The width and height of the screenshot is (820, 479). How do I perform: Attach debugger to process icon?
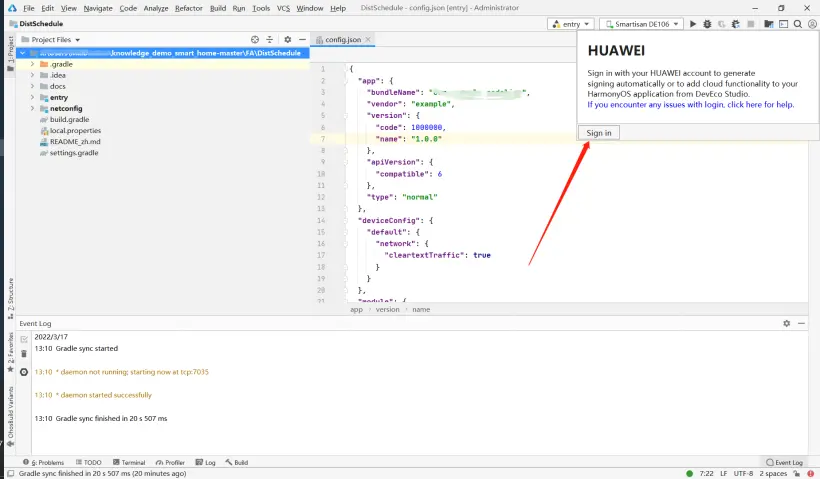click(x=736, y=24)
